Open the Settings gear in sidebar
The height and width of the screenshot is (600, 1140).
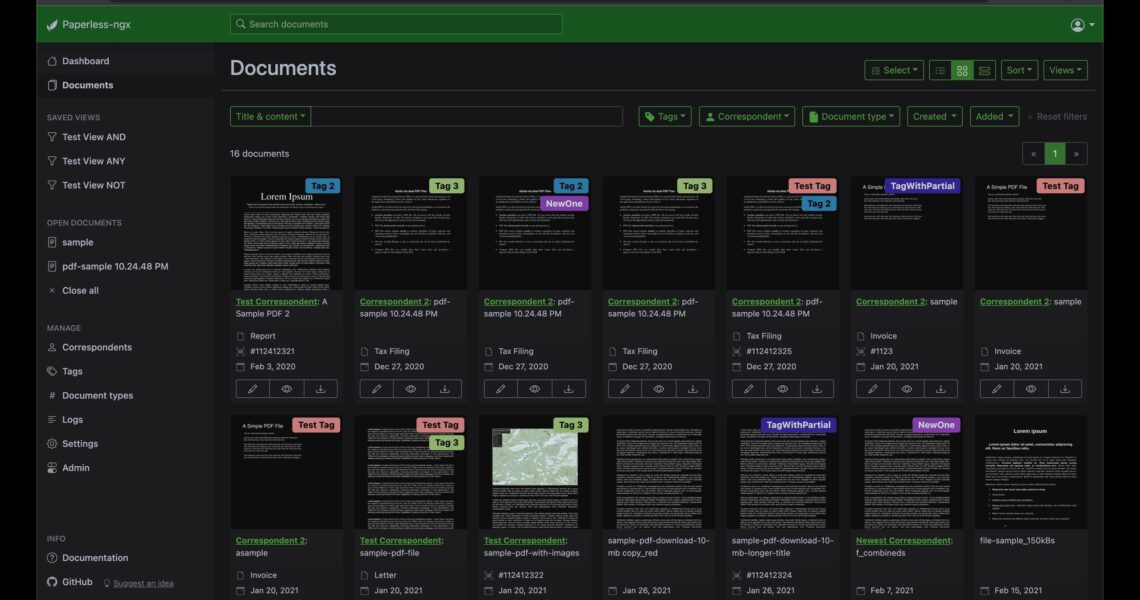79,444
